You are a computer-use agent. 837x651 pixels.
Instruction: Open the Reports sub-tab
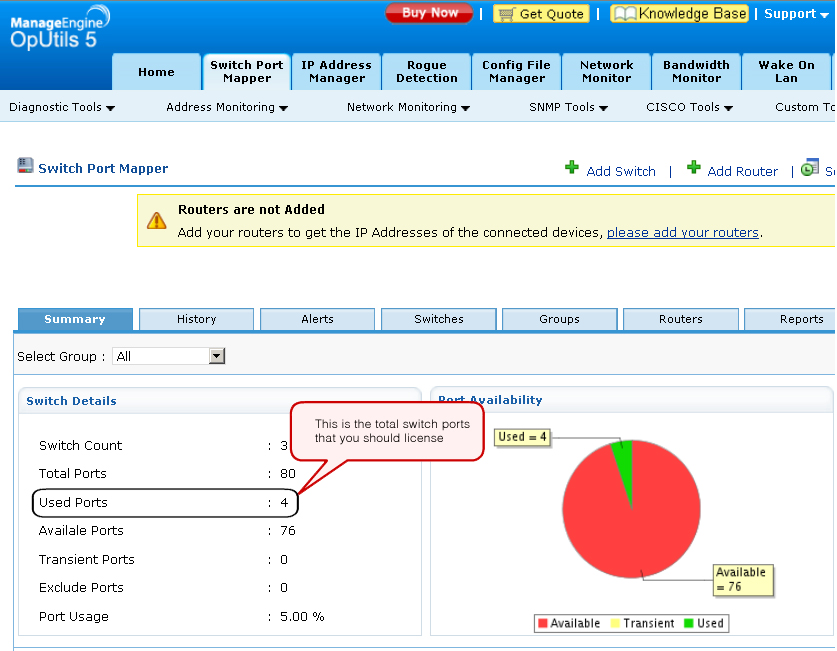(790, 319)
